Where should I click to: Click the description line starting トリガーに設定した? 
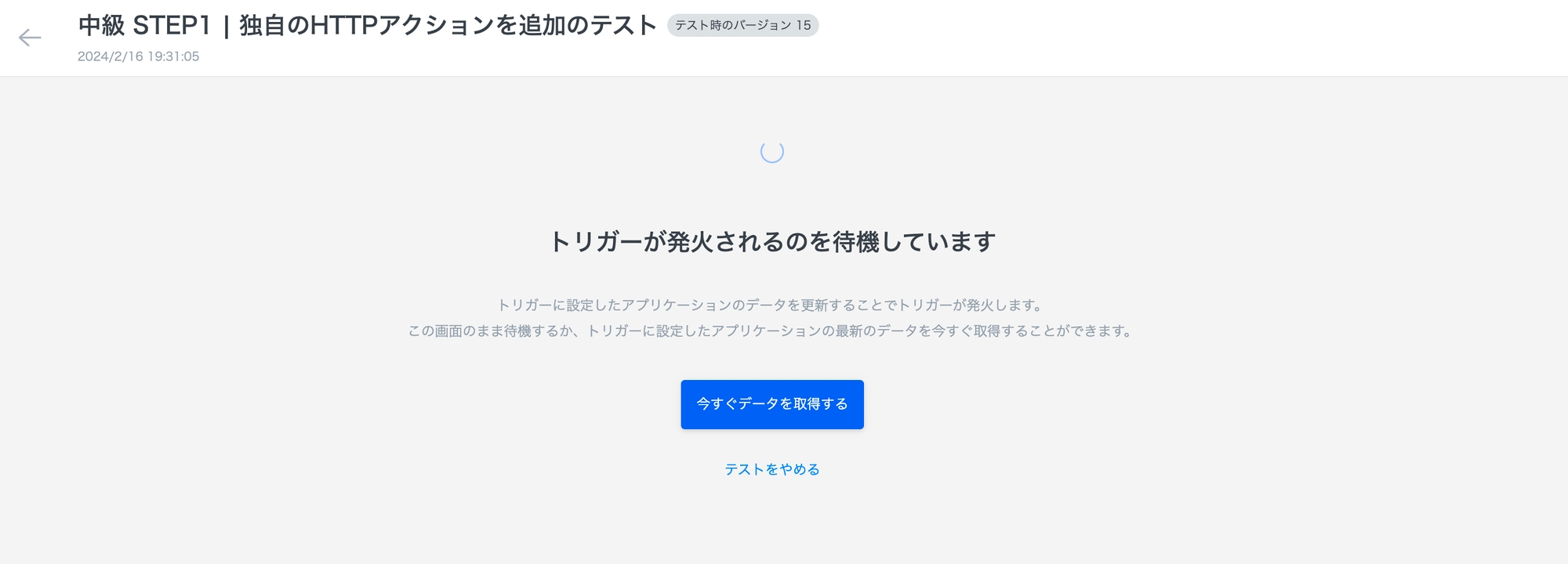772,305
